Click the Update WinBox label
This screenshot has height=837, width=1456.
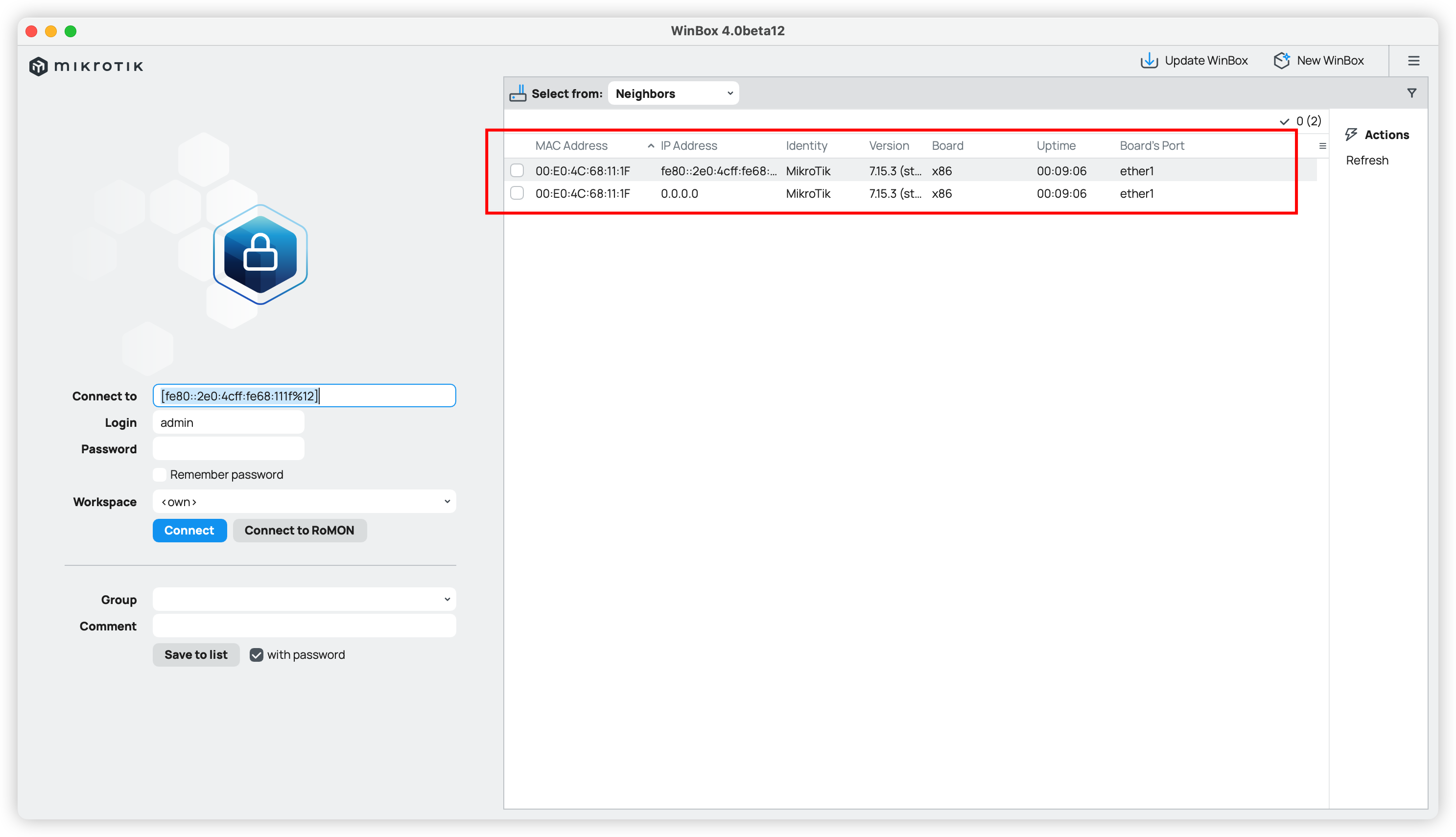tap(1205, 60)
